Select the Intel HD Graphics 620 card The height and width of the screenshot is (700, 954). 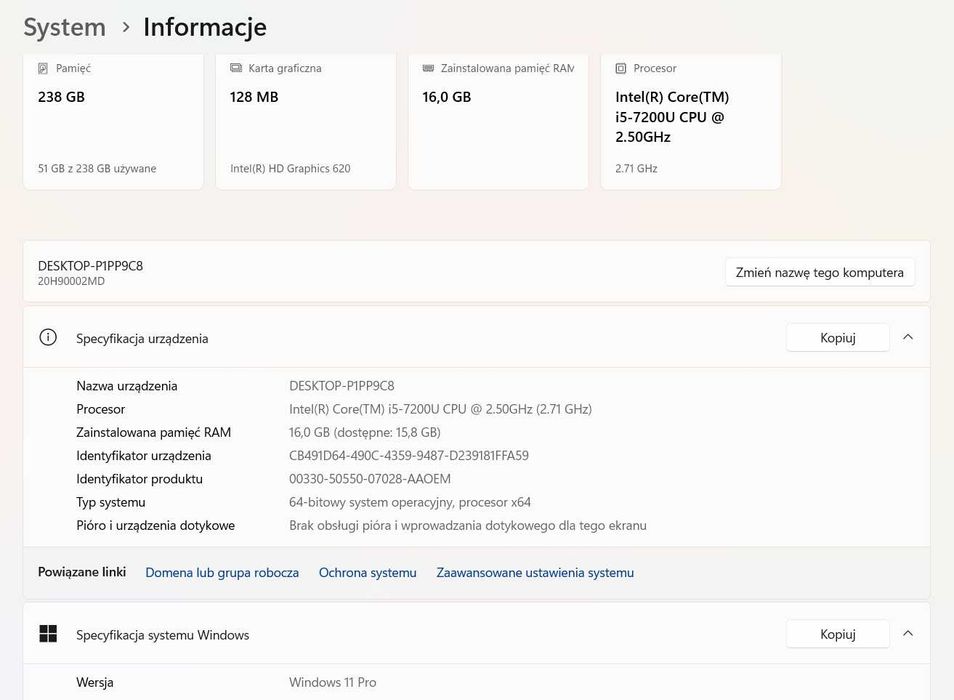tap(305, 120)
